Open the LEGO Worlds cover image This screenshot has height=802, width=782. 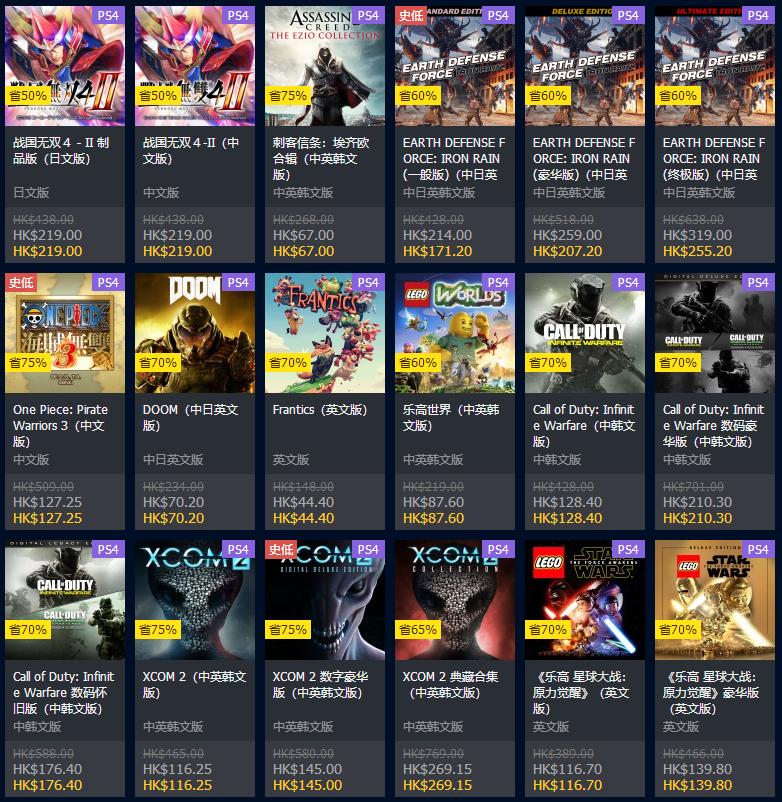(x=455, y=333)
